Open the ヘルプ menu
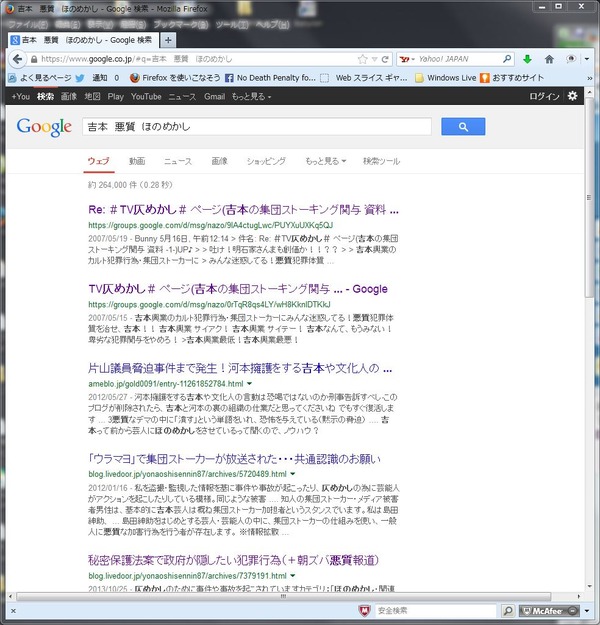 273,25
